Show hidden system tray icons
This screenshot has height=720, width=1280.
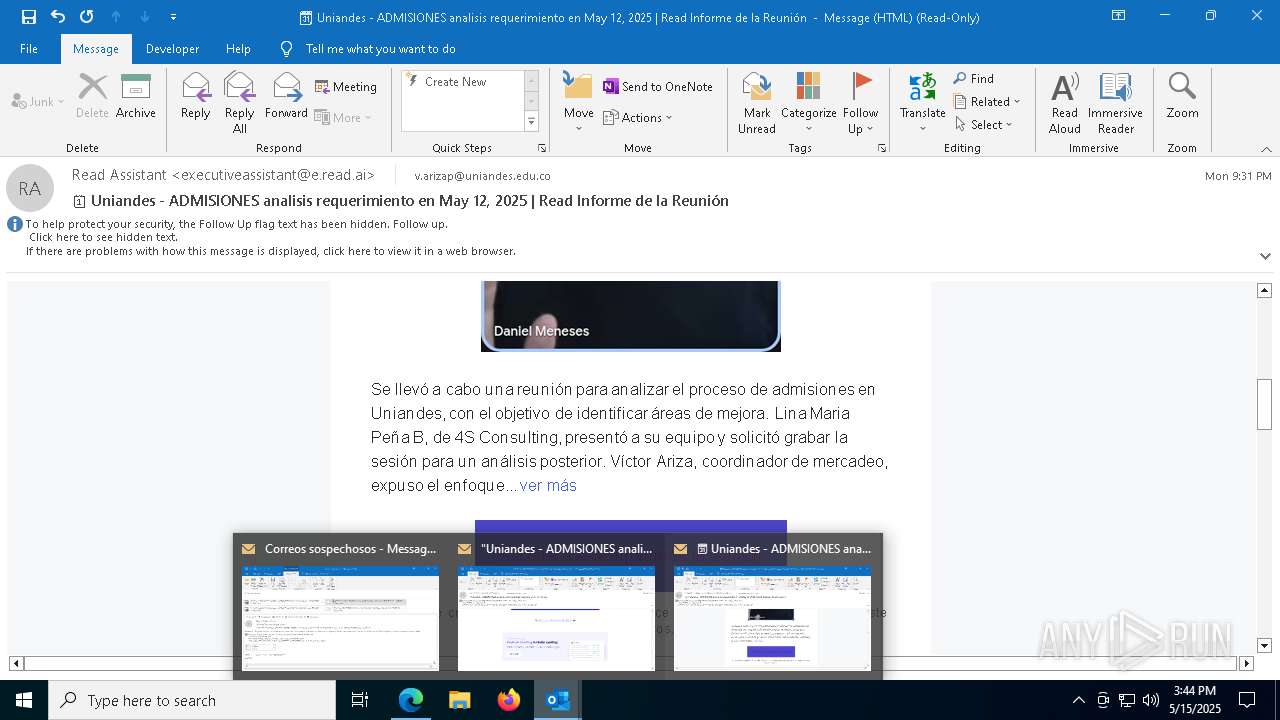point(1078,700)
